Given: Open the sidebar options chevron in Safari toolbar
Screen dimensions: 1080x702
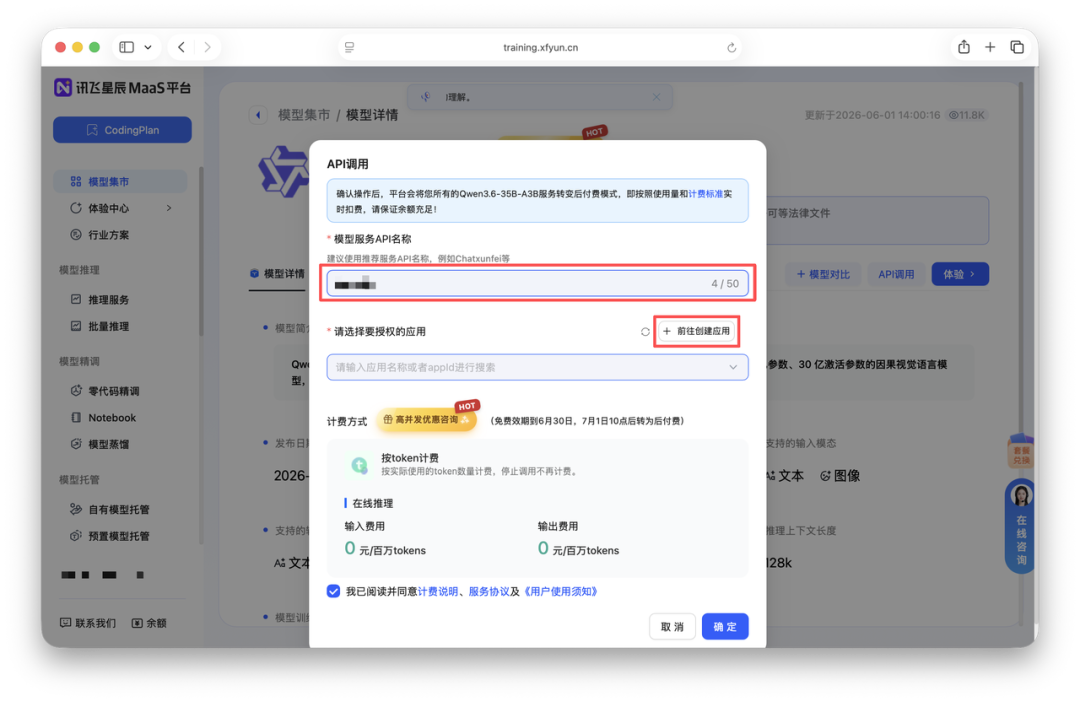Looking at the screenshot, I should coord(147,47).
